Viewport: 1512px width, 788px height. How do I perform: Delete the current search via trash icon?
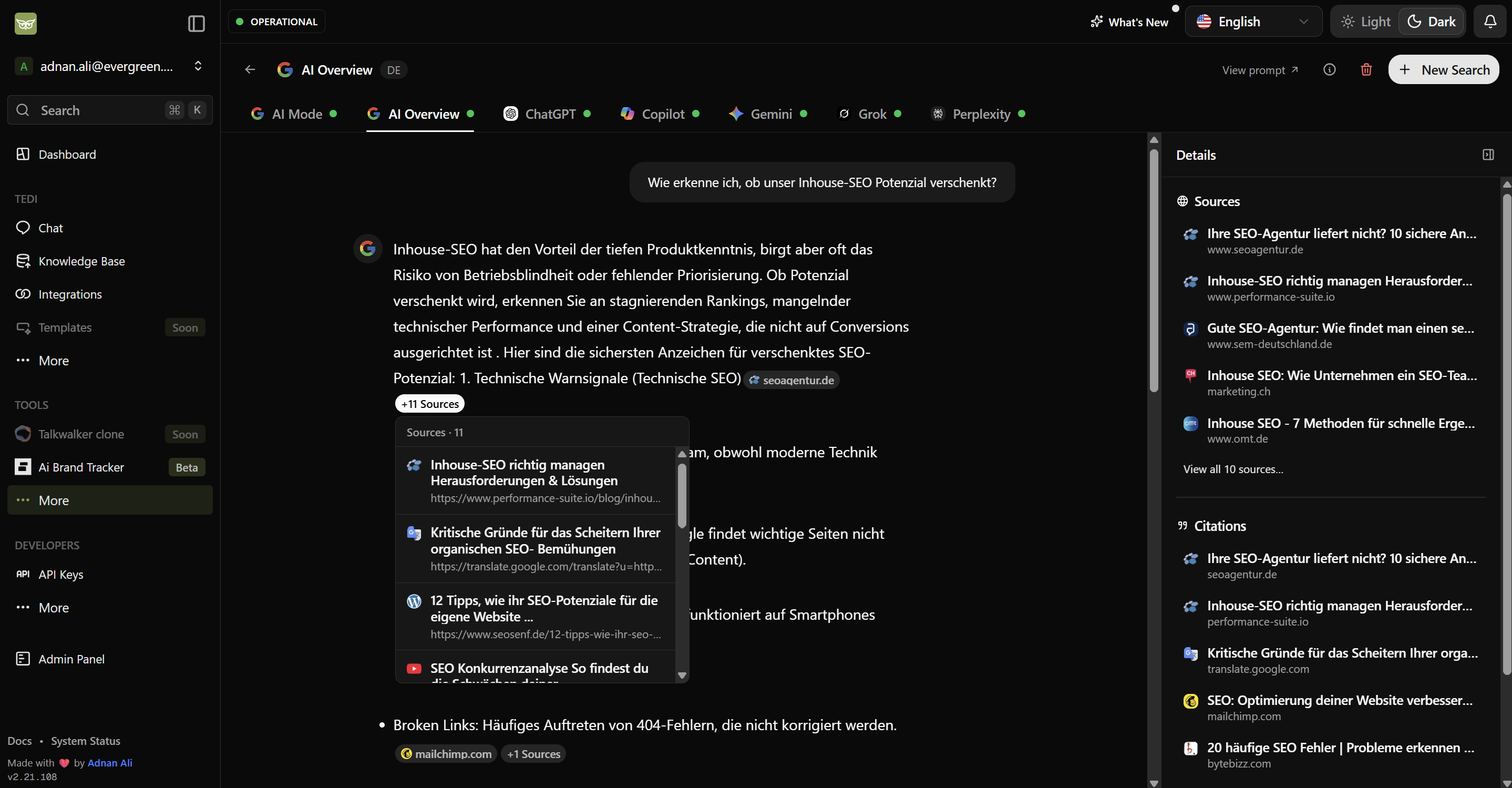(x=1366, y=69)
